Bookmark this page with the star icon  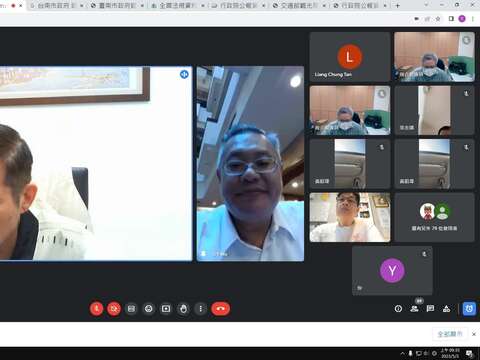pos(438,19)
